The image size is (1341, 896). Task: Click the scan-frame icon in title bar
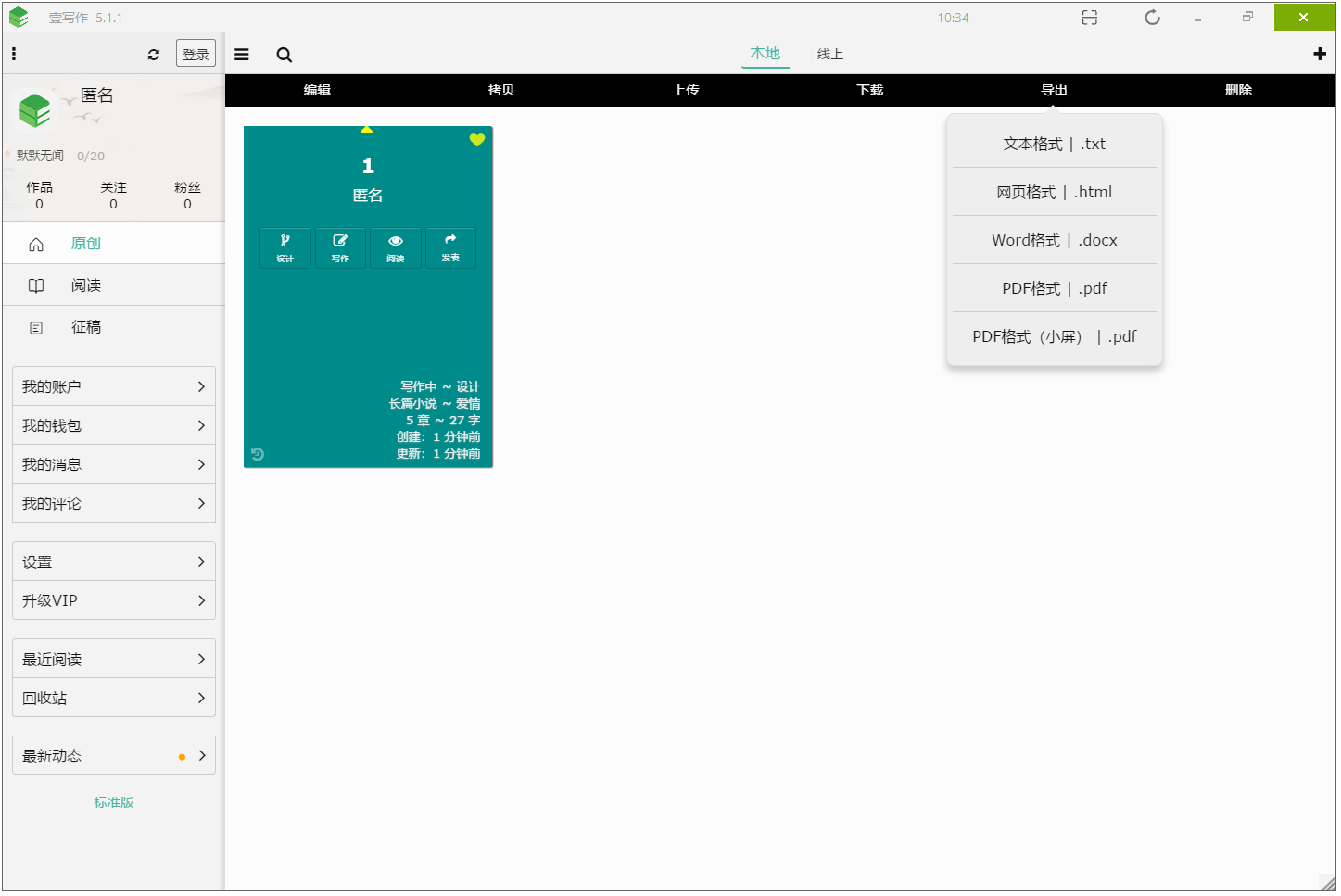coord(1090,18)
